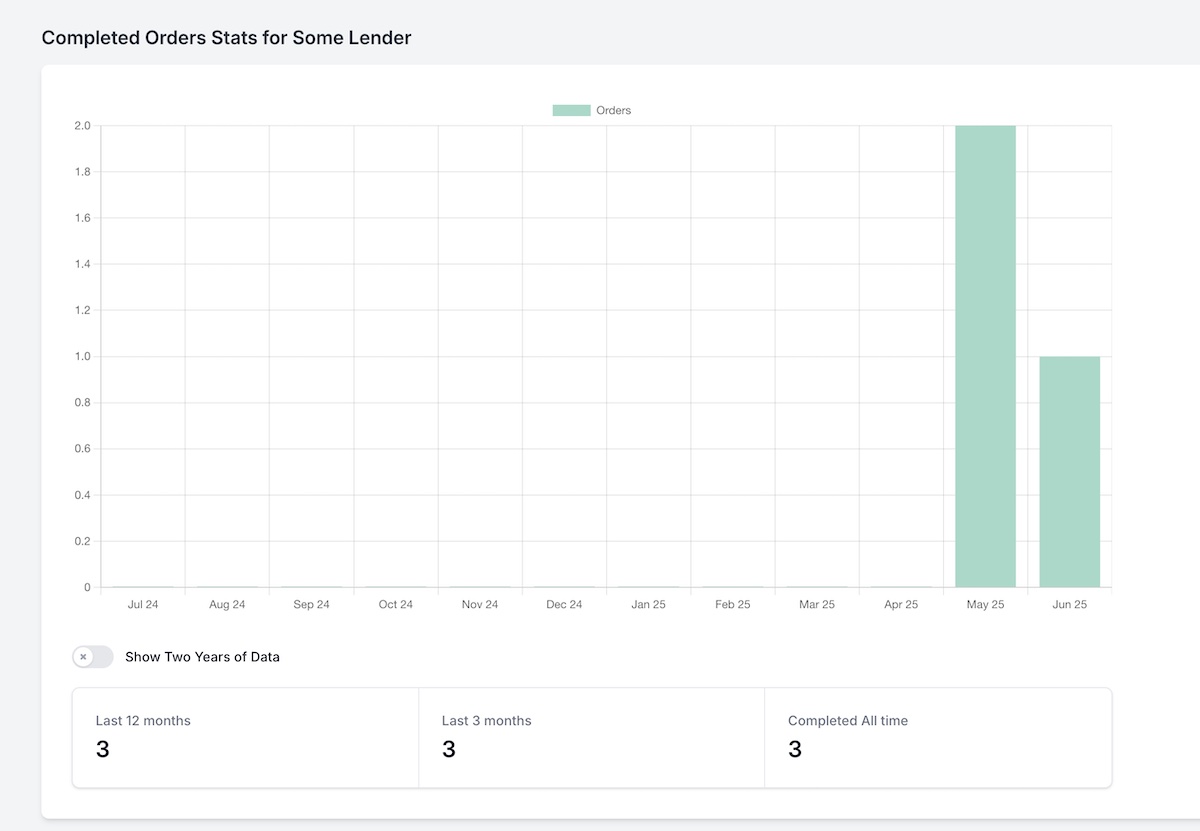Image resolution: width=1200 pixels, height=831 pixels.
Task: Click the May 25 axis label
Action: coord(985,605)
